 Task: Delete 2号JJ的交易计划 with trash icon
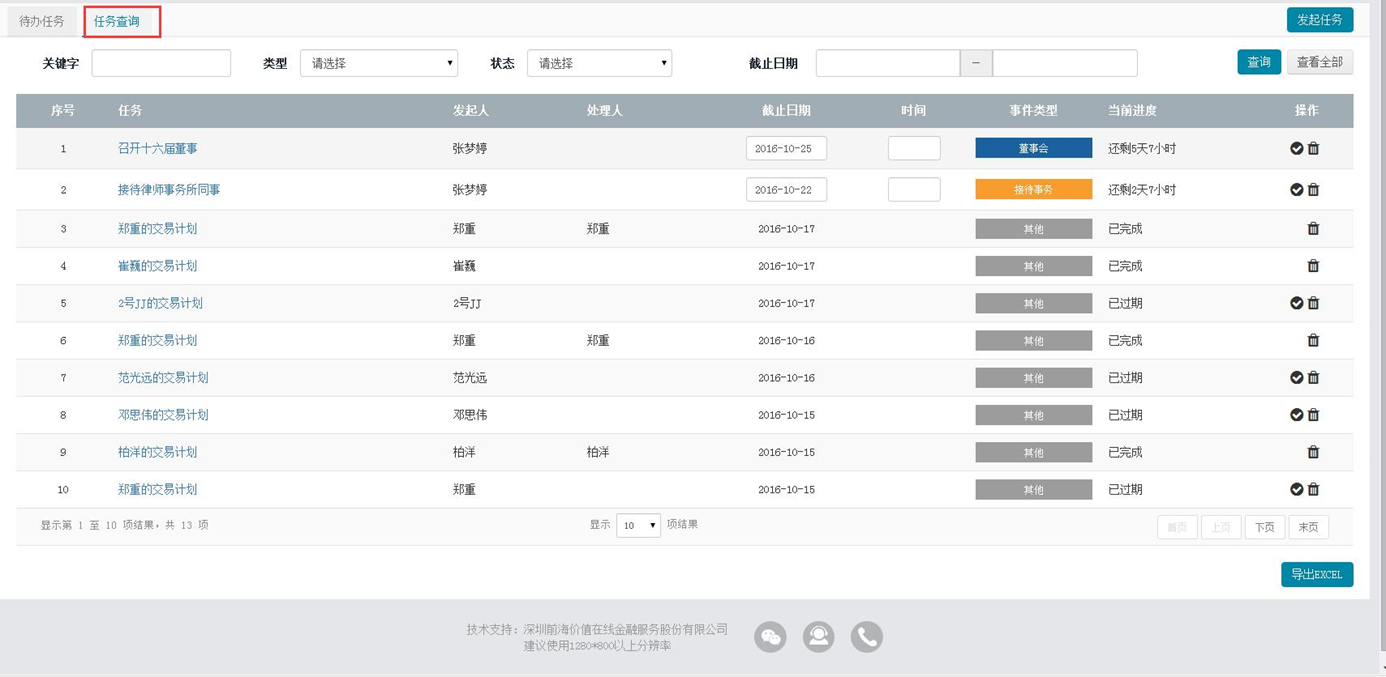pyautogui.click(x=1313, y=303)
